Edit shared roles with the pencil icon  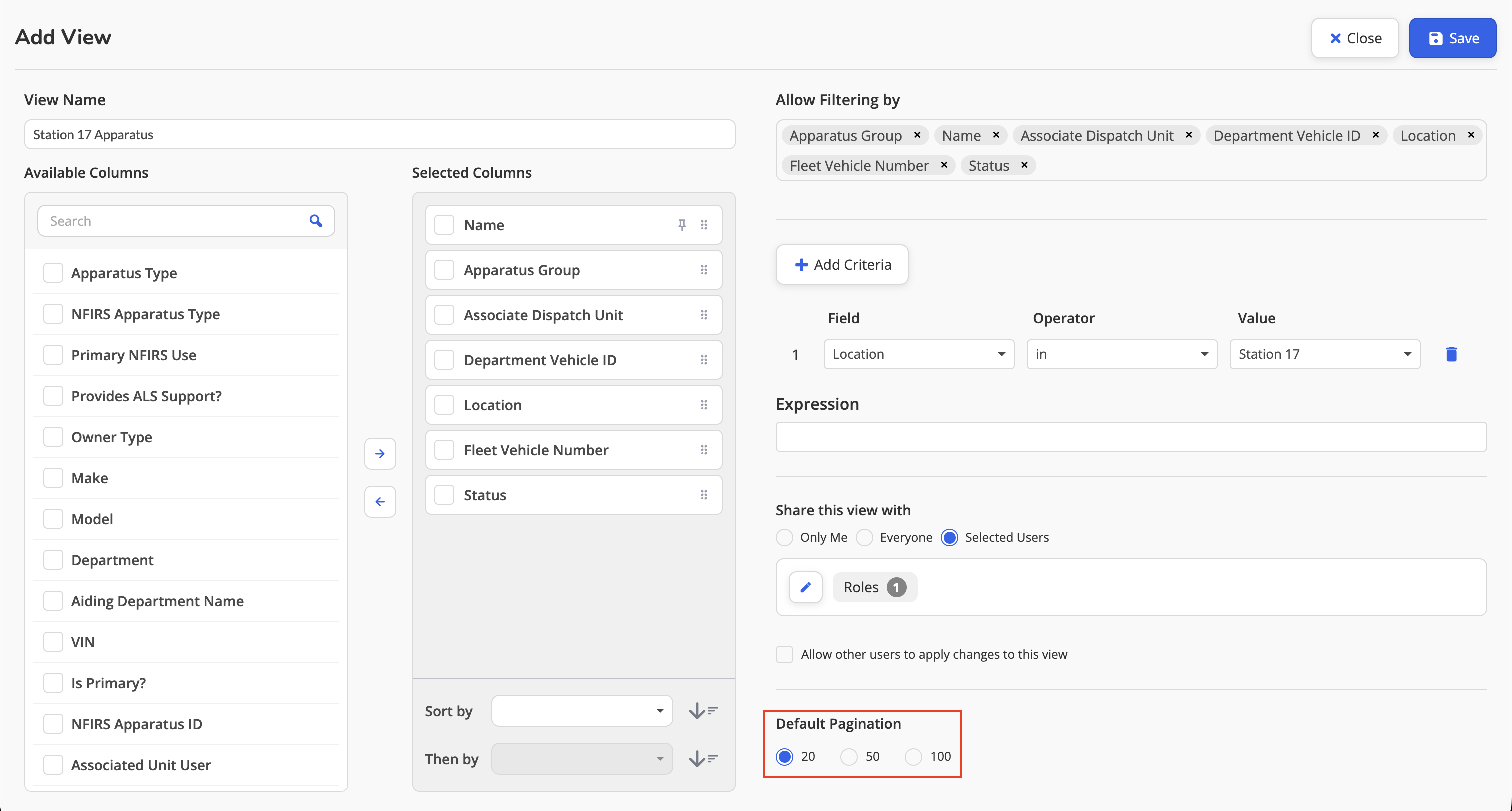click(805, 587)
